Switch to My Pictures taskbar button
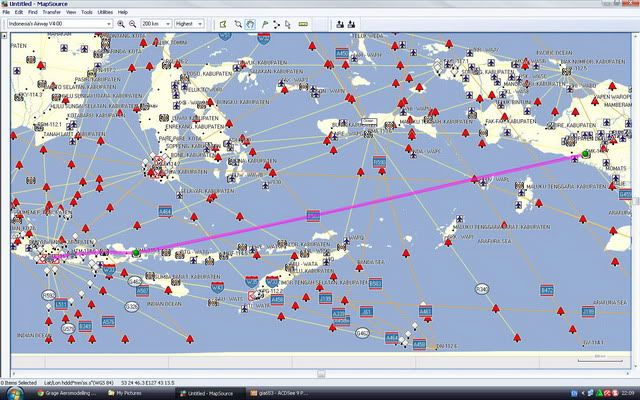640x400 pixels. point(125,393)
